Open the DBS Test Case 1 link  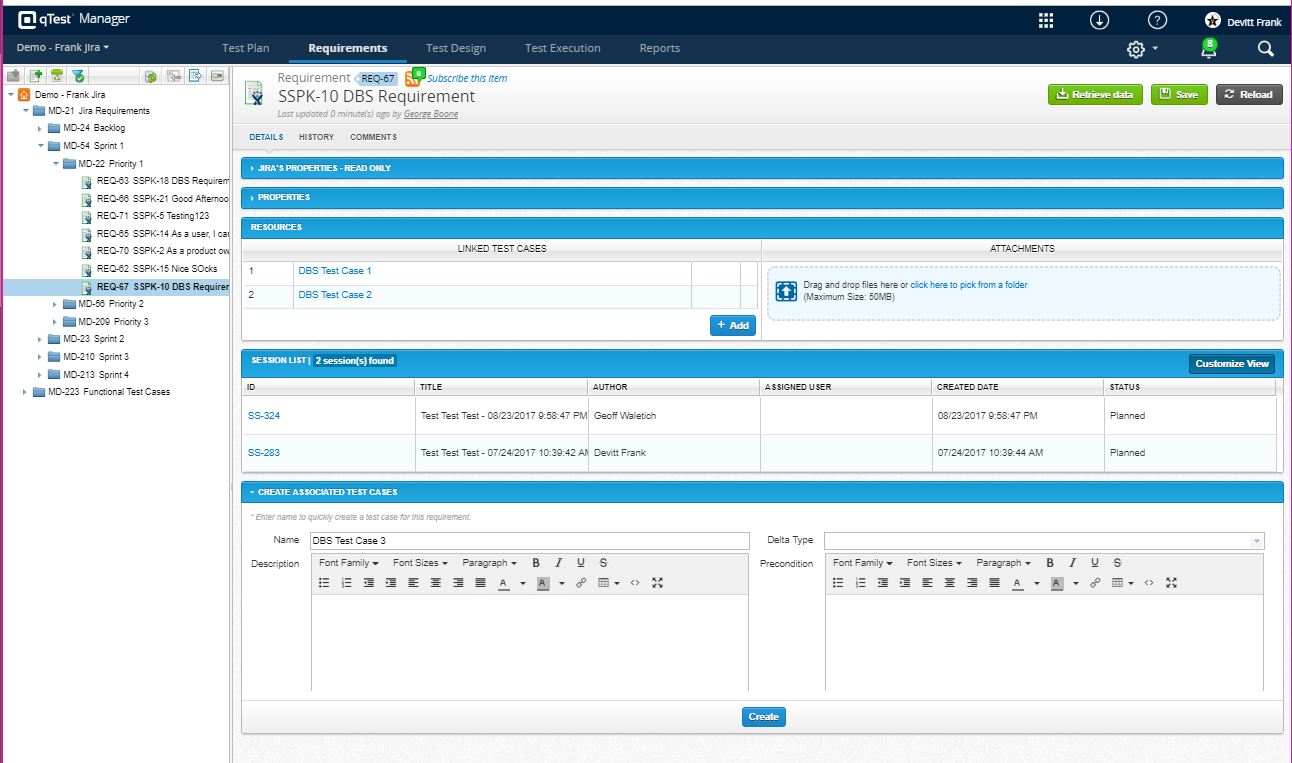coord(334,271)
